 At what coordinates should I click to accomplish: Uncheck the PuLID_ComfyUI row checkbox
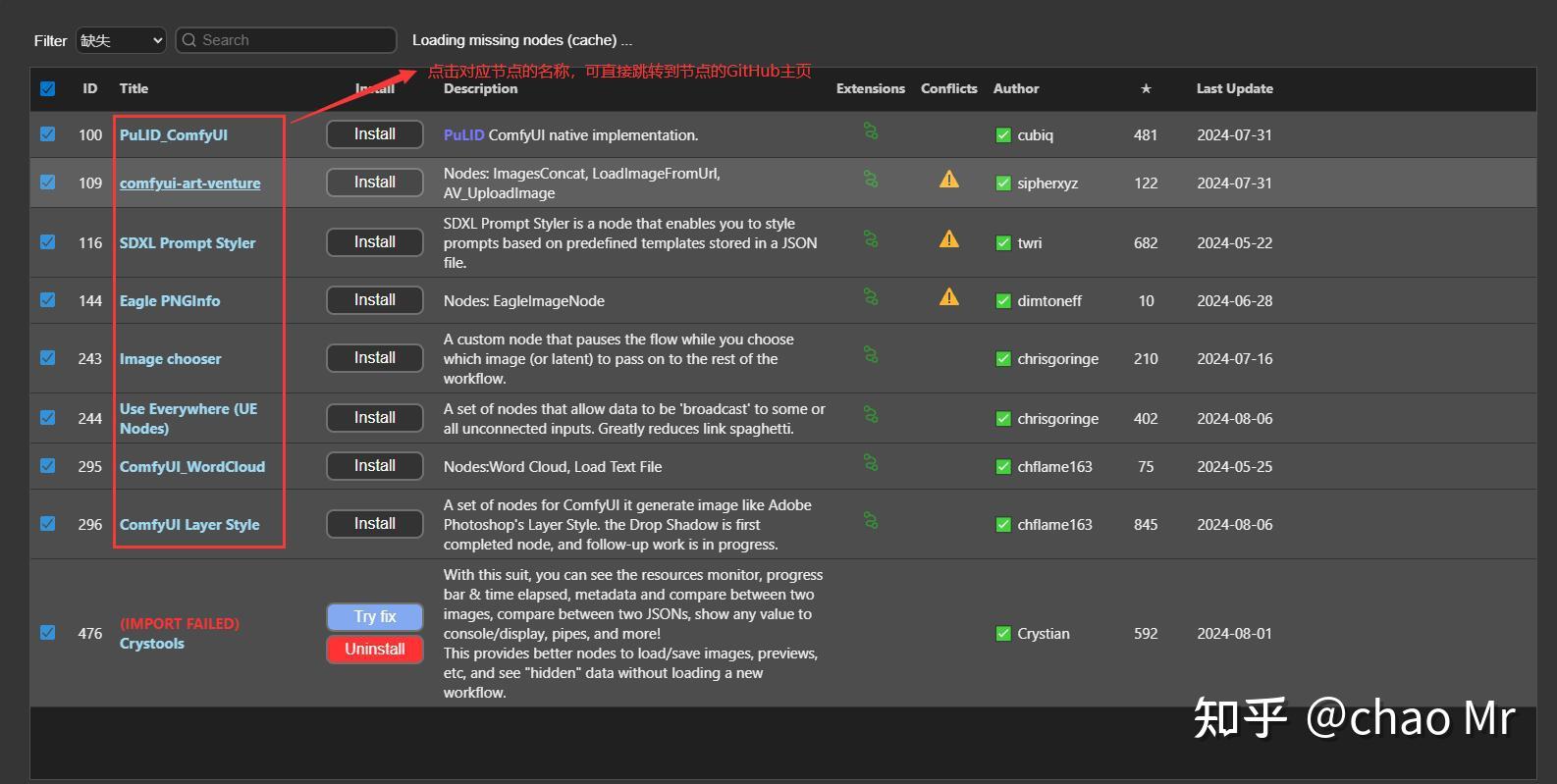pos(48,134)
